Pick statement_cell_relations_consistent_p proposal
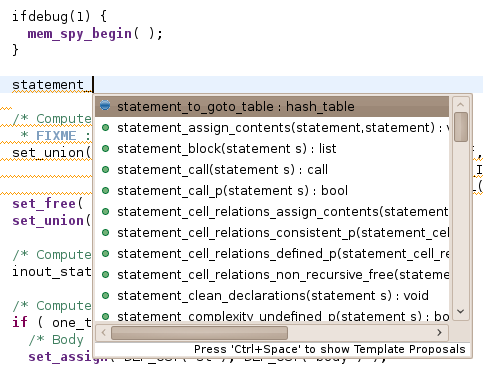This screenshot has width=483, height=367. click(x=272, y=233)
